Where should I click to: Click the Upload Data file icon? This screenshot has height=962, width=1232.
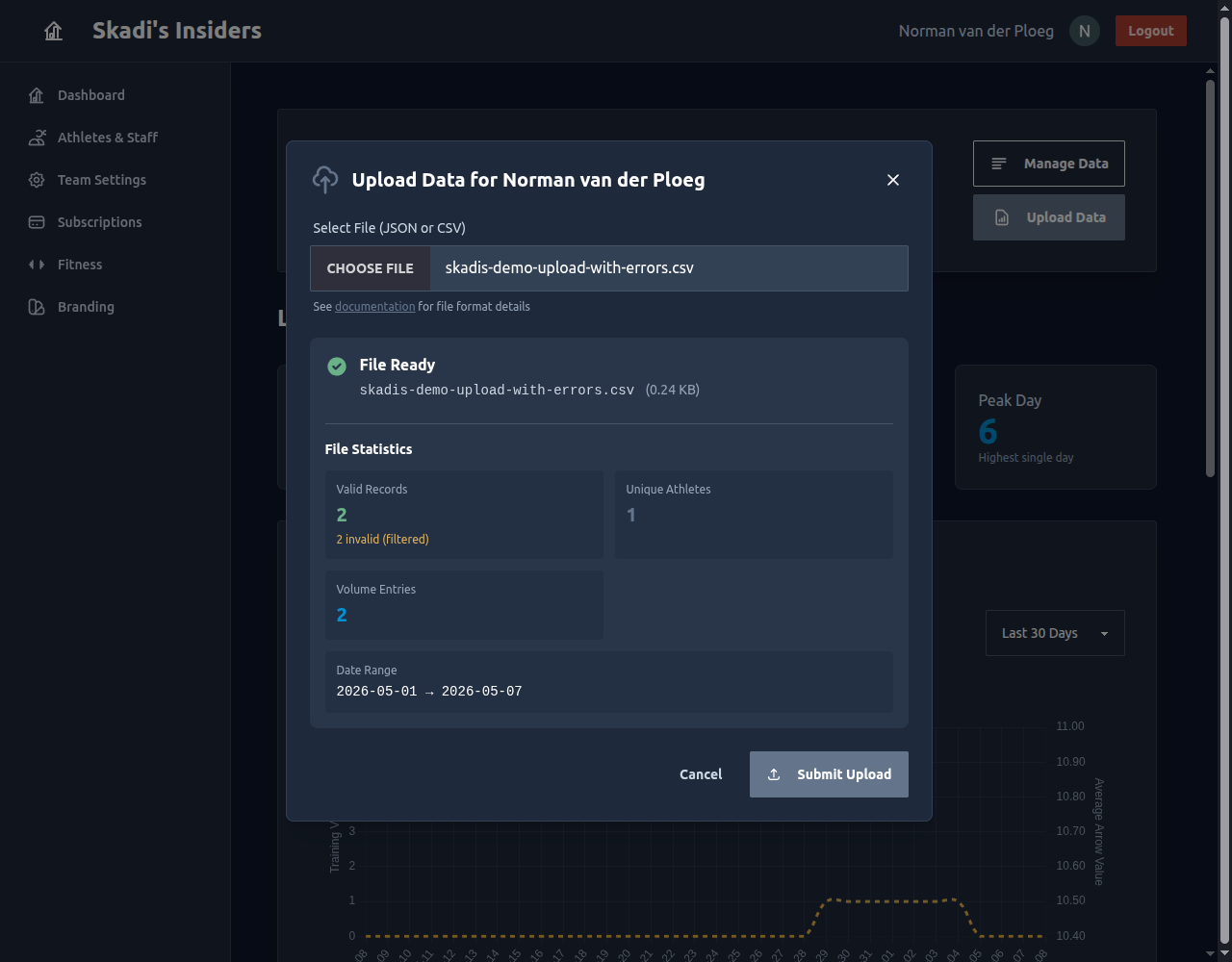(1002, 217)
